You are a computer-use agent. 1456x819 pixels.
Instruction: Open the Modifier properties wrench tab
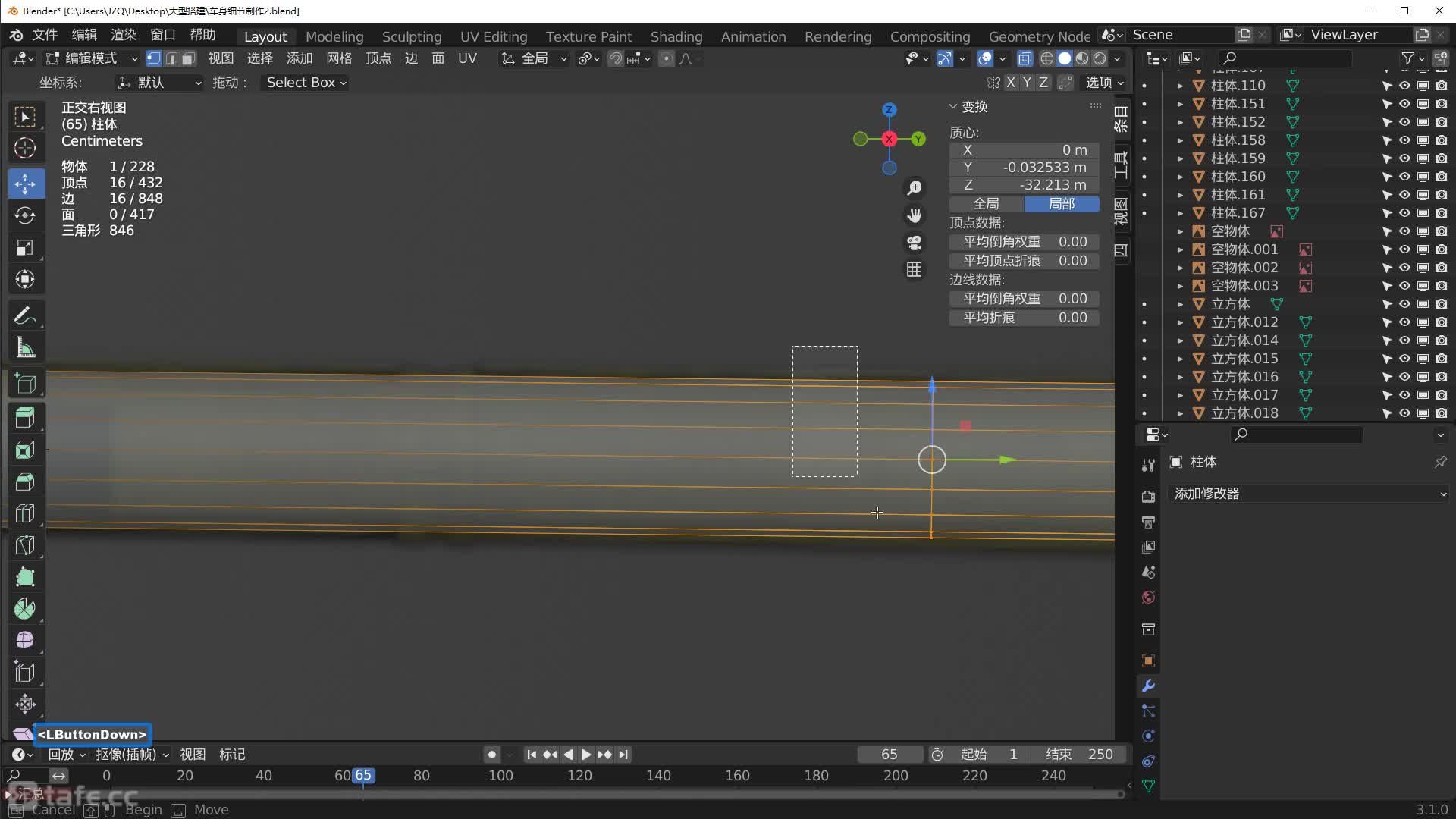tap(1148, 686)
